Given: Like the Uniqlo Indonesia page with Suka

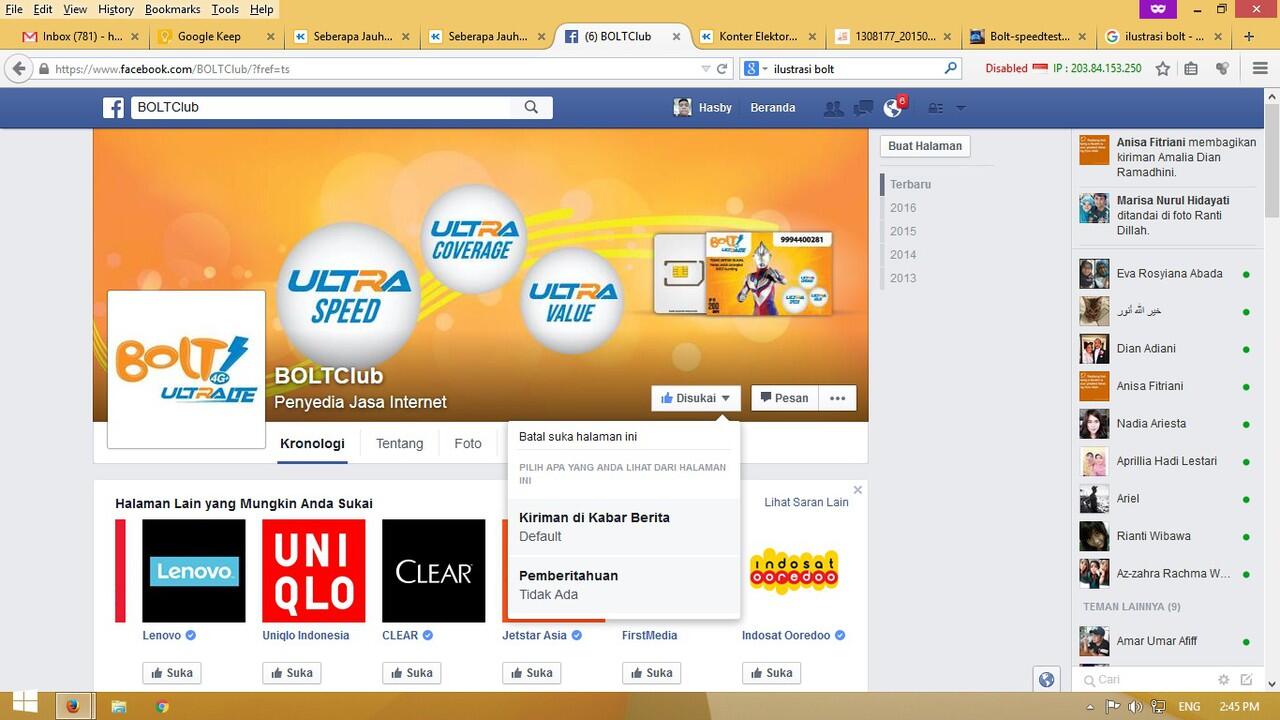Looking at the screenshot, I should [x=292, y=673].
